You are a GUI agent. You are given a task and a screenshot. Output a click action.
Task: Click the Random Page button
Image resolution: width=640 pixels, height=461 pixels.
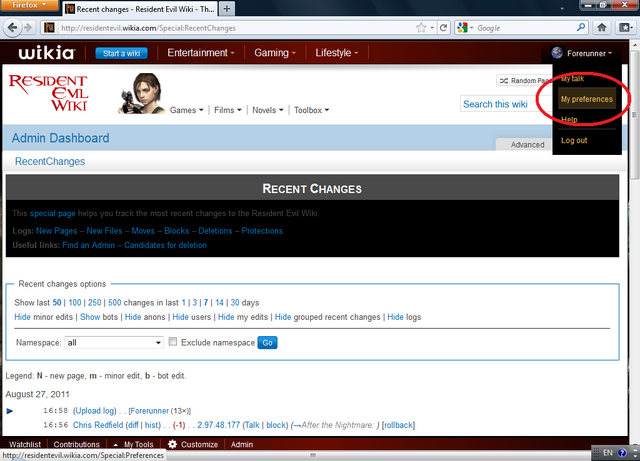coord(524,80)
